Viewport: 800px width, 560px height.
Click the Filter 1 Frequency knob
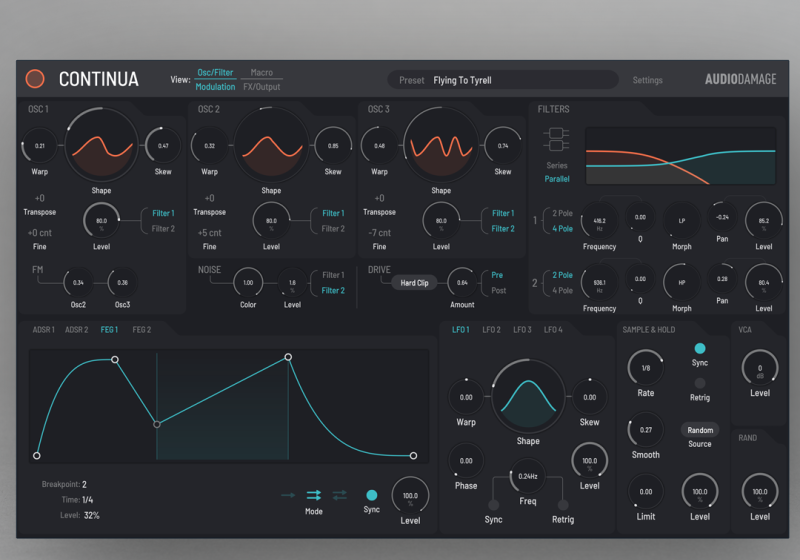point(599,221)
